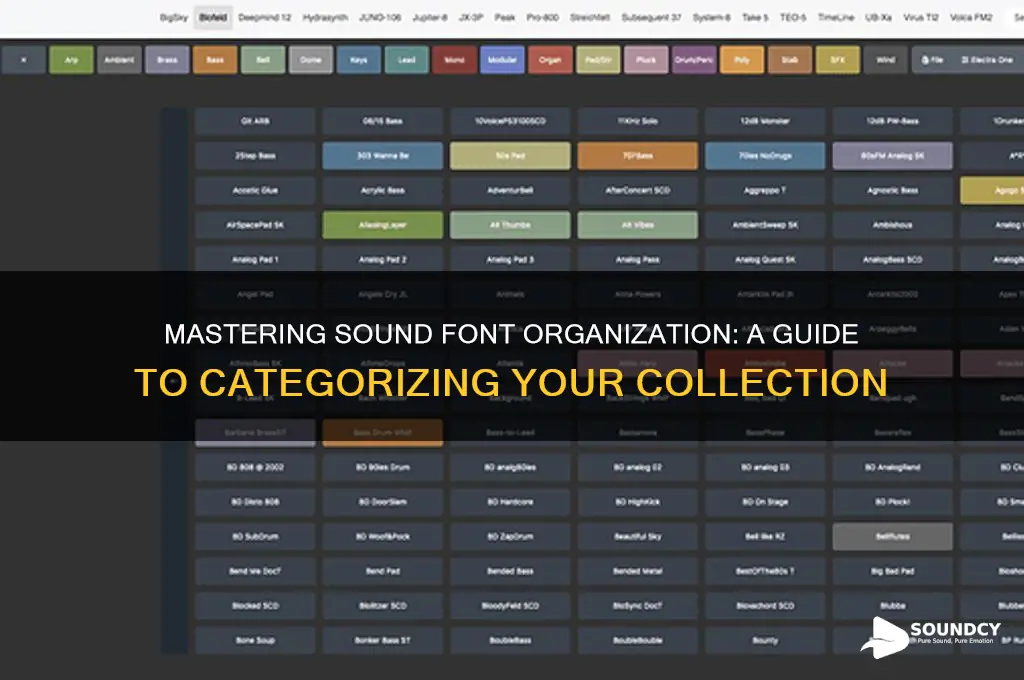Toggle the blue Modular category filter
The image size is (1024, 680).
coord(502,60)
